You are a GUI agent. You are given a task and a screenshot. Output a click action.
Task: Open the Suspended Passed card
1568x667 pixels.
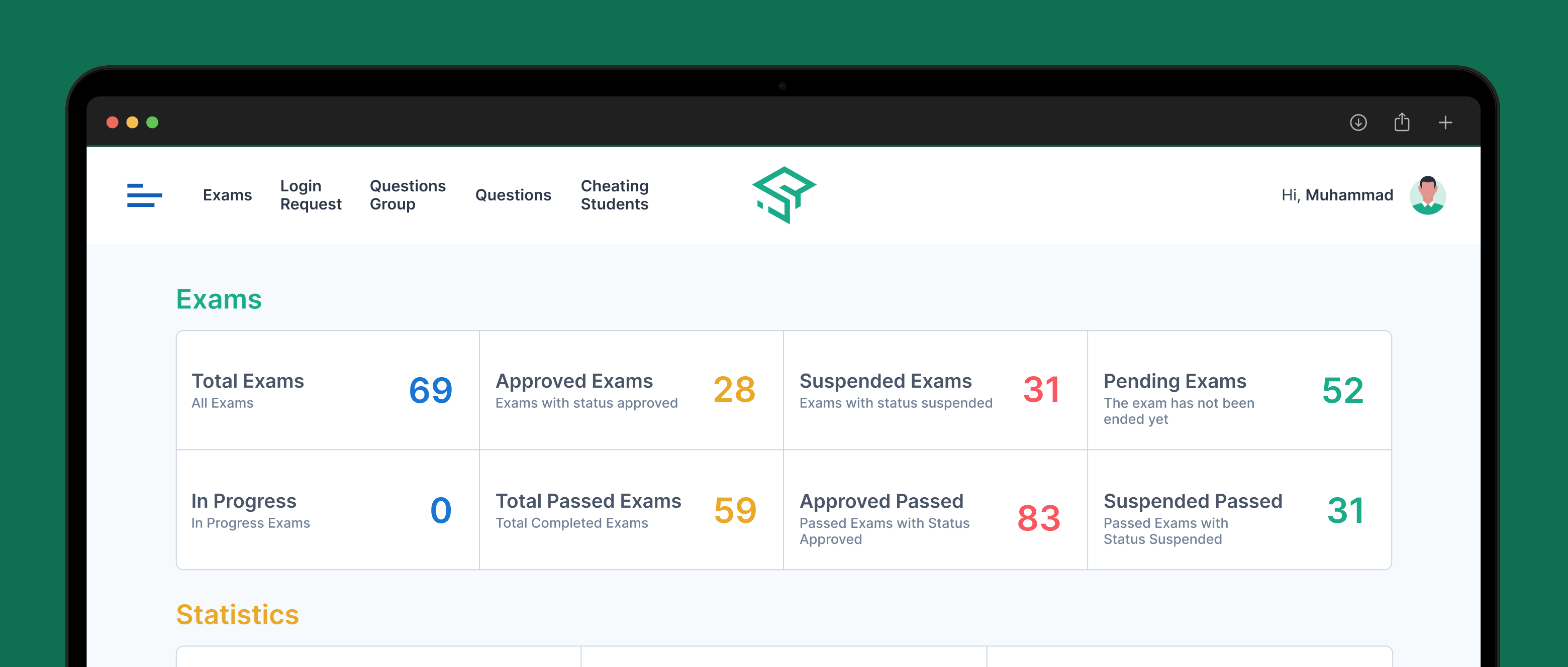pos(1239,510)
